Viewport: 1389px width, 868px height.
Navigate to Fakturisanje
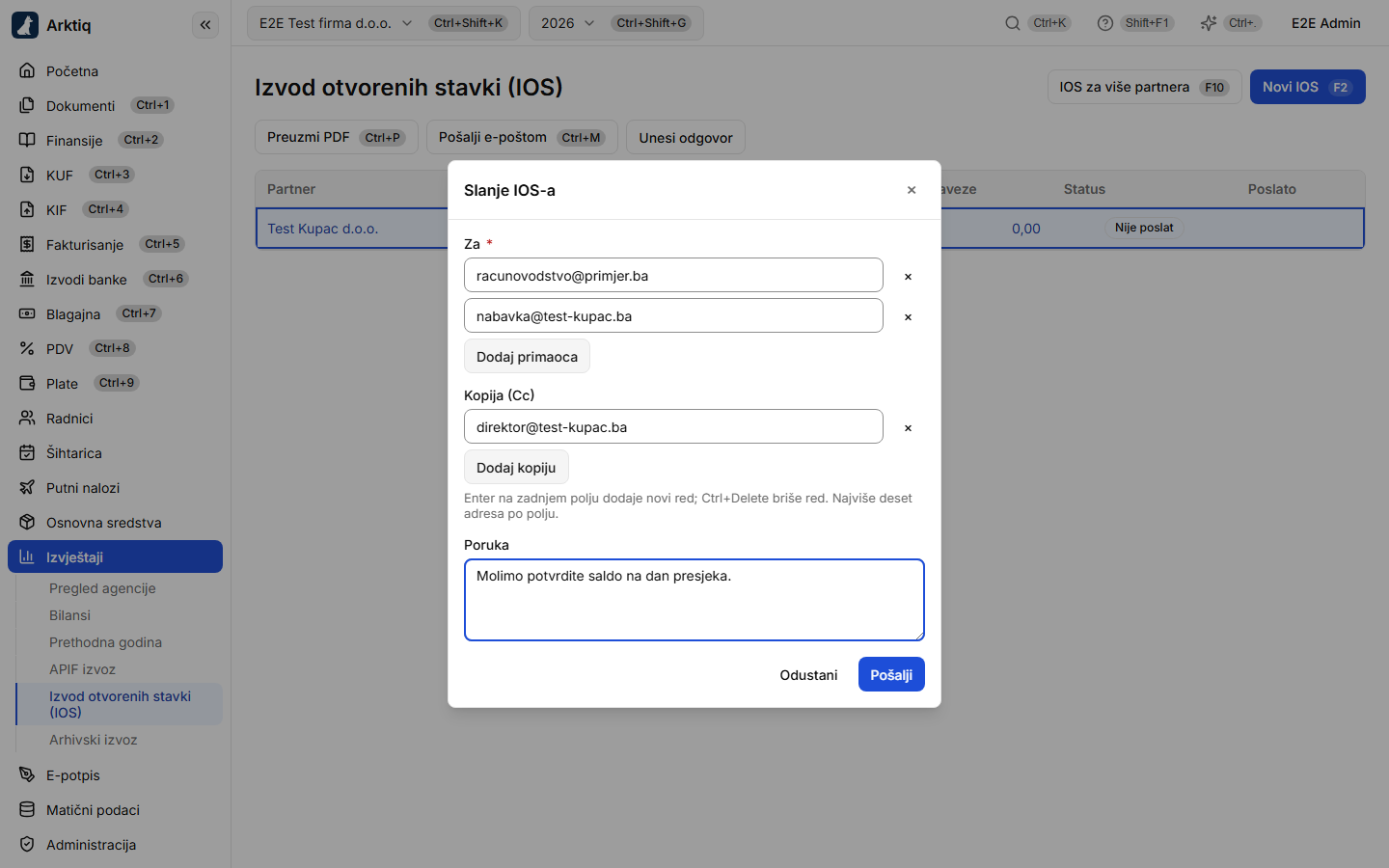coord(115,245)
